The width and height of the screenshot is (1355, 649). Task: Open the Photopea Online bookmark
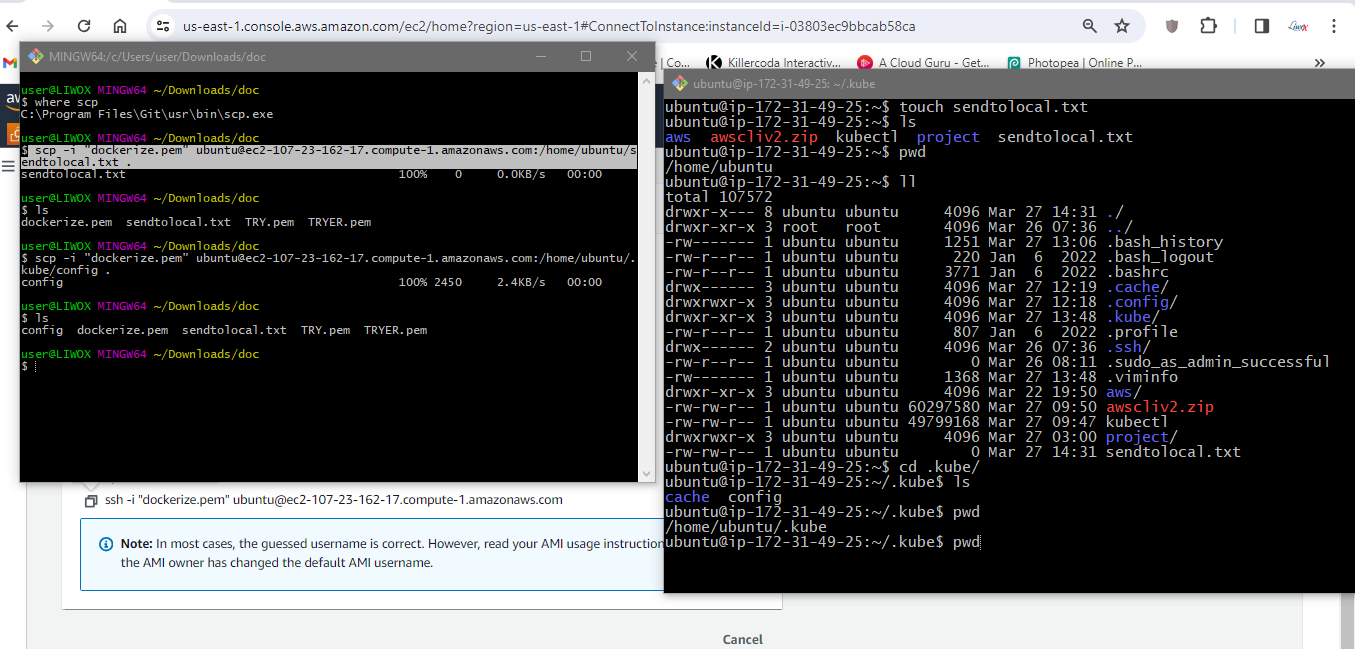(x=1075, y=62)
